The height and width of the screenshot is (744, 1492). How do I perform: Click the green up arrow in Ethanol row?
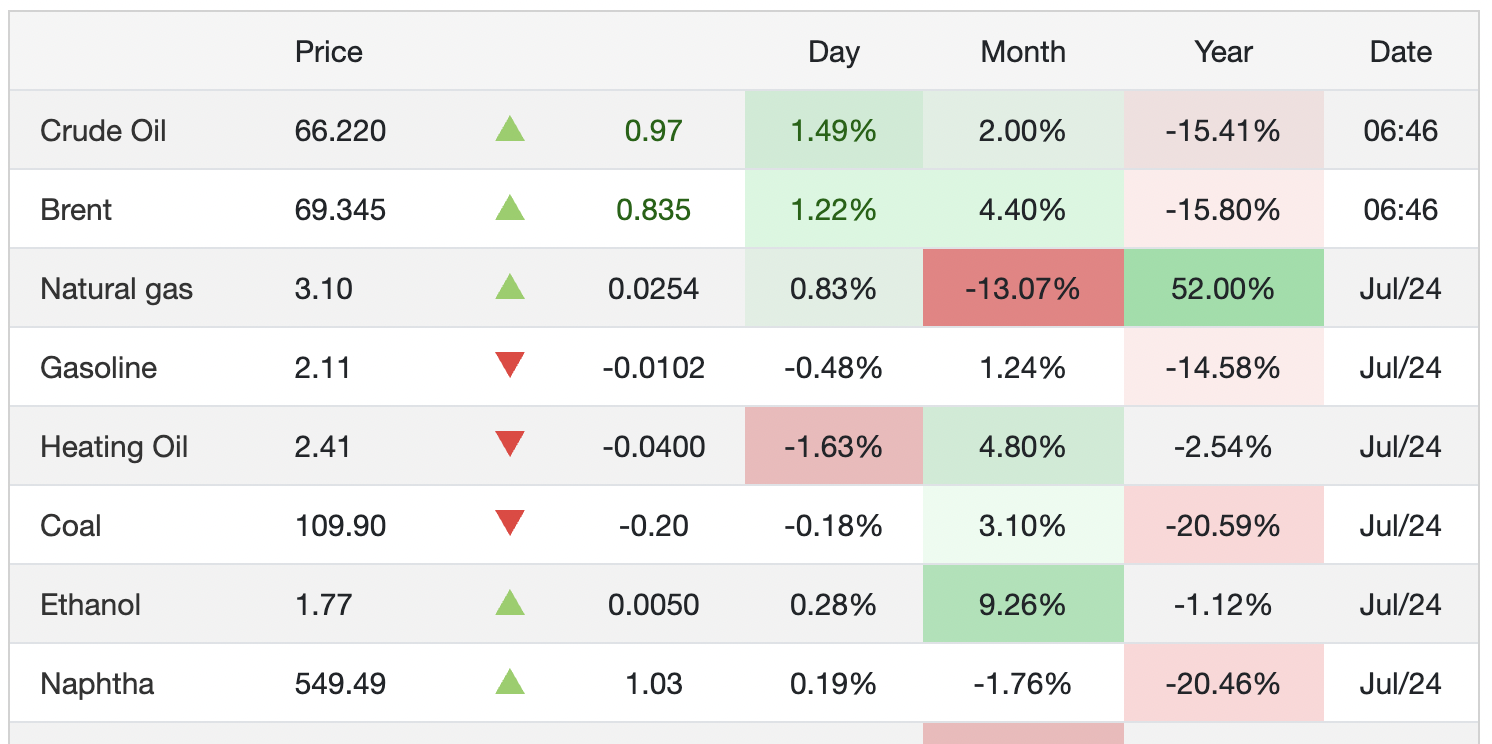(510, 603)
